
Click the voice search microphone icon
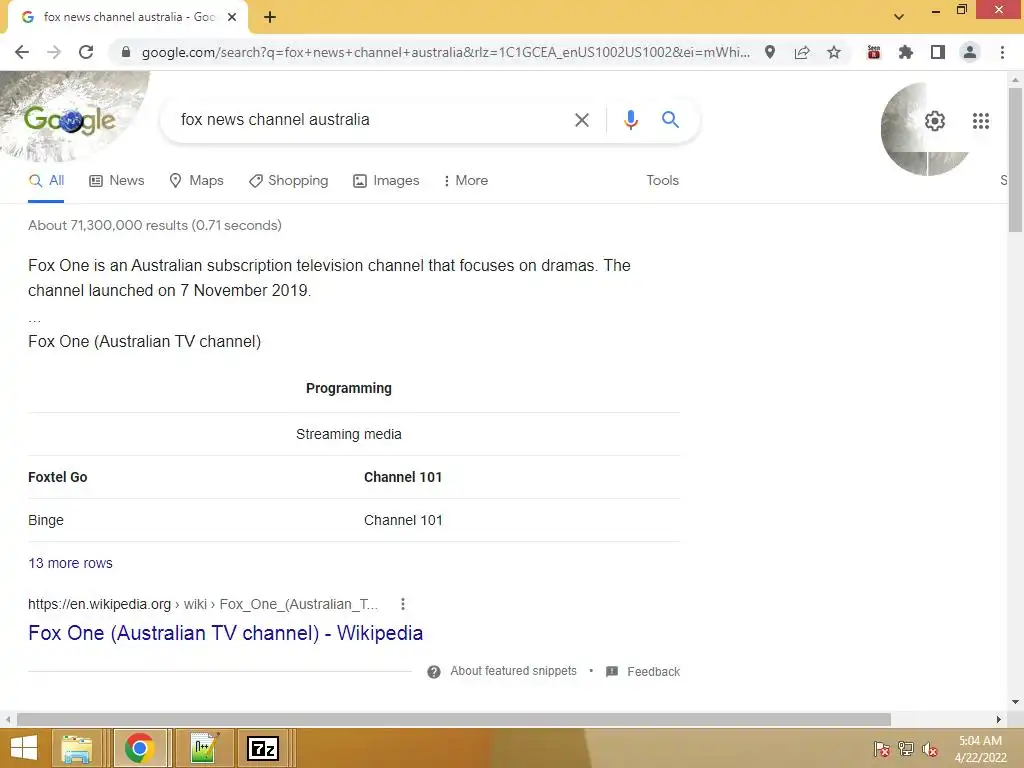click(x=630, y=120)
